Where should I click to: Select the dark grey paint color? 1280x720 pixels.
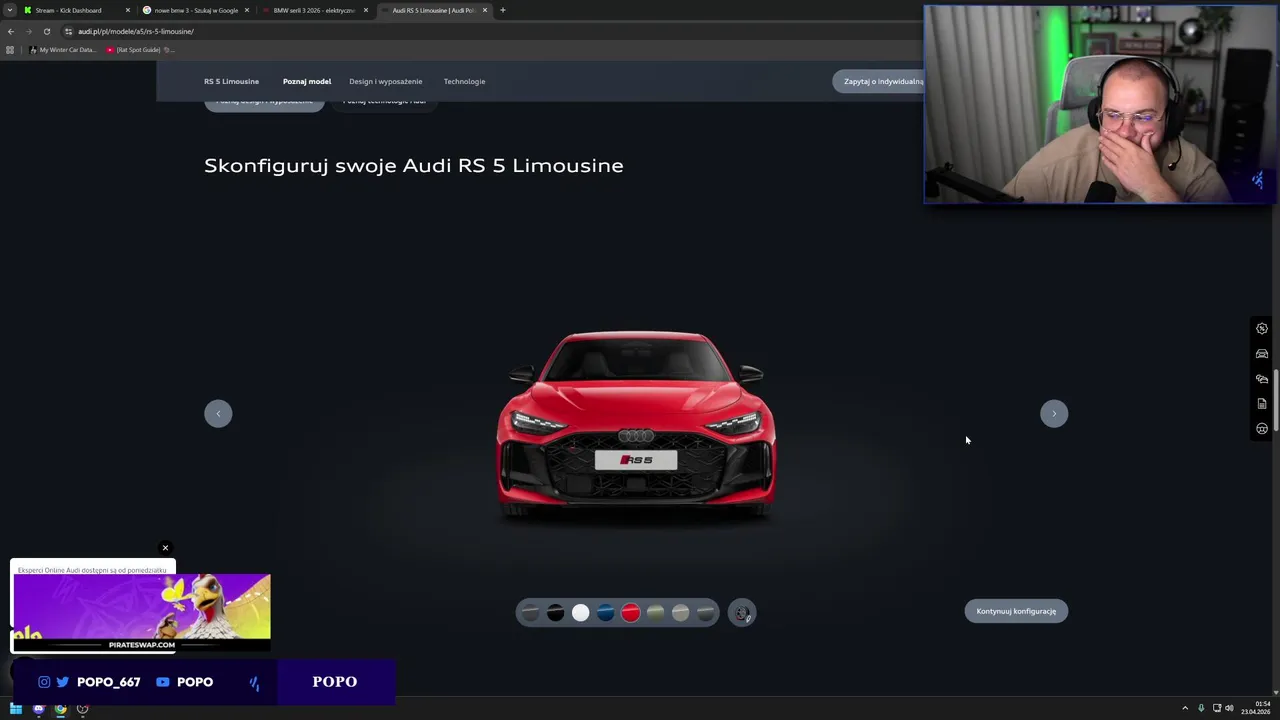click(x=530, y=613)
